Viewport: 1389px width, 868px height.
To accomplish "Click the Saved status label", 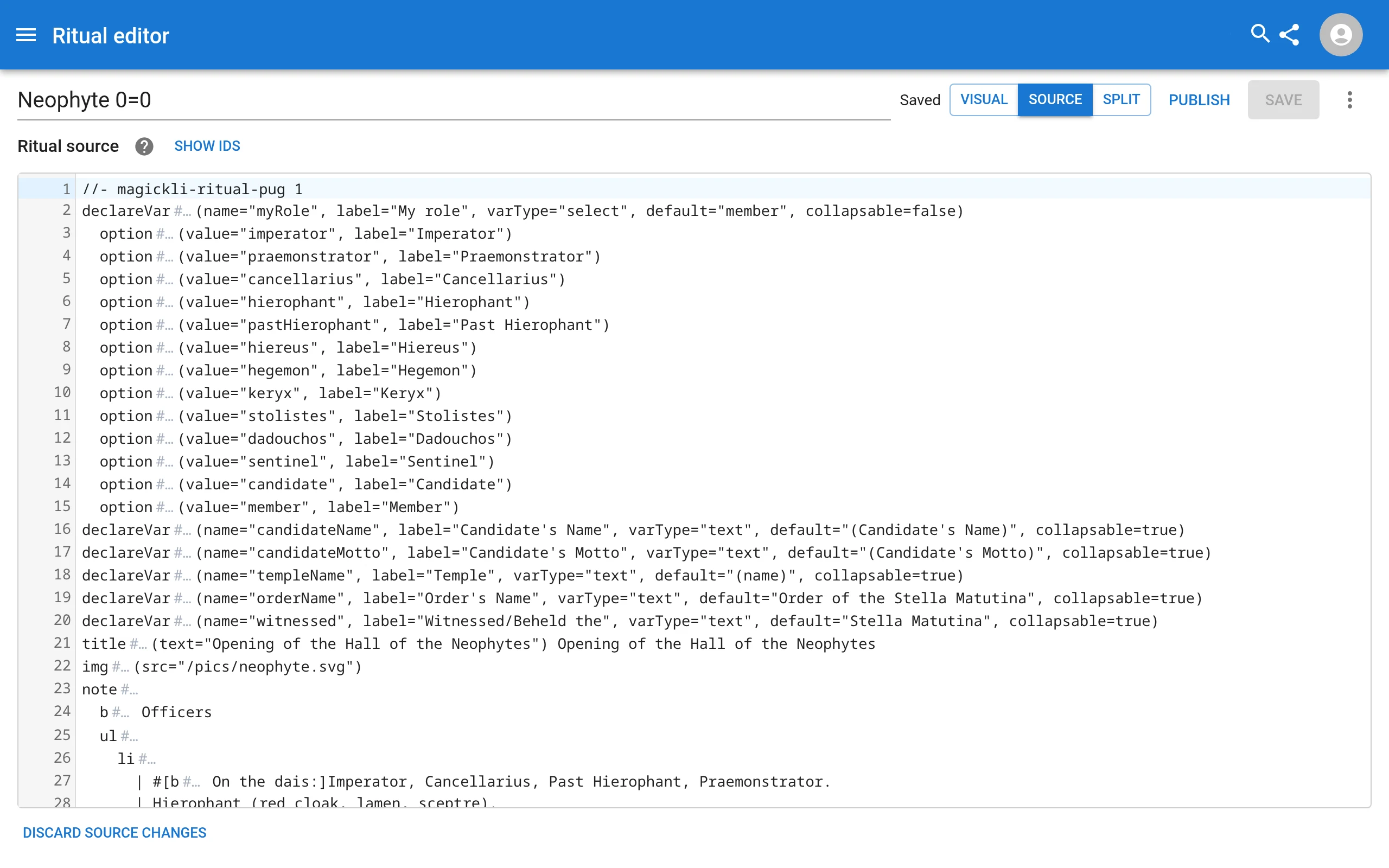I will pos(920,100).
